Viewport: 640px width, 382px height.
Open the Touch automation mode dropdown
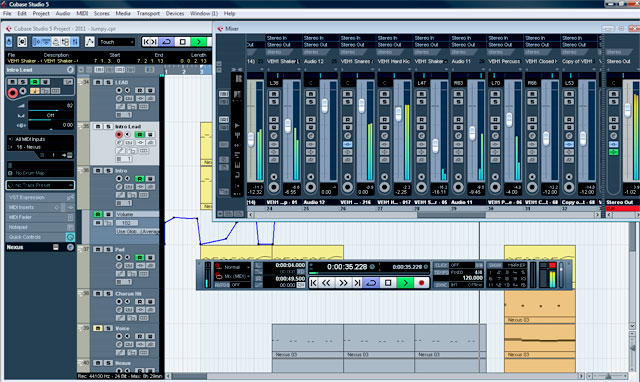point(116,42)
